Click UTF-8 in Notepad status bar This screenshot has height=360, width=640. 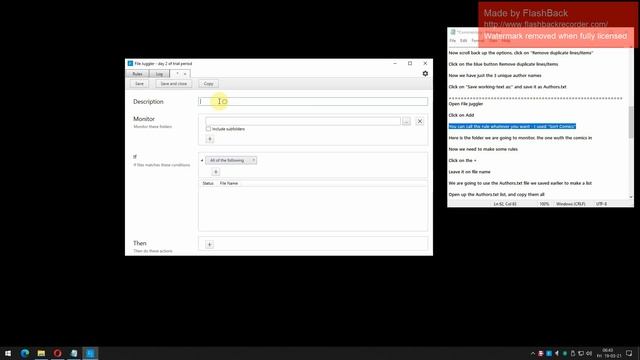(601, 204)
